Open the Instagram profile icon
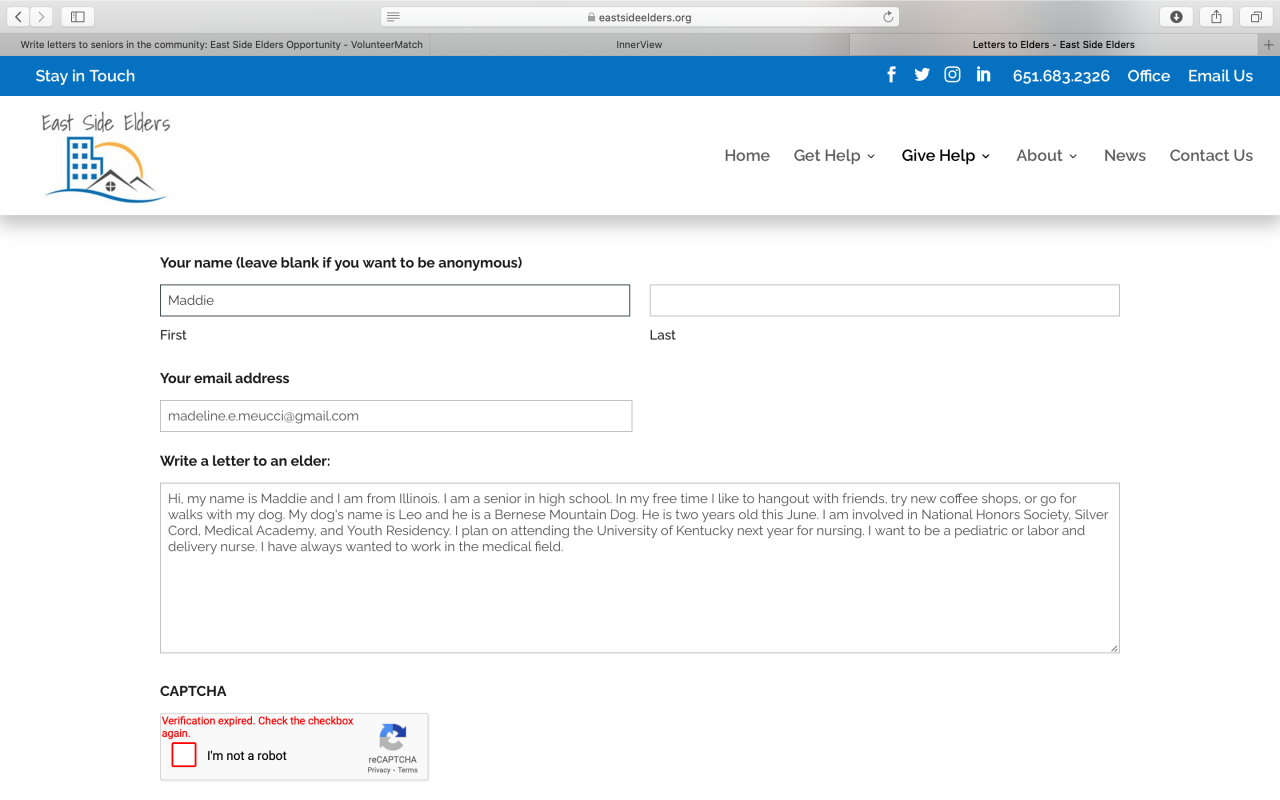The width and height of the screenshot is (1280, 800). (x=953, y=75)
